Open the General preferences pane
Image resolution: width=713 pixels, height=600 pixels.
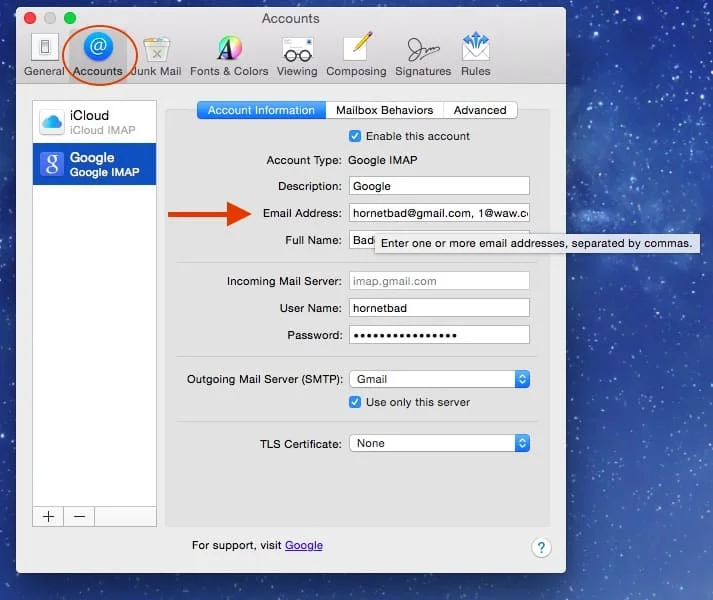[x=44, y=54]
